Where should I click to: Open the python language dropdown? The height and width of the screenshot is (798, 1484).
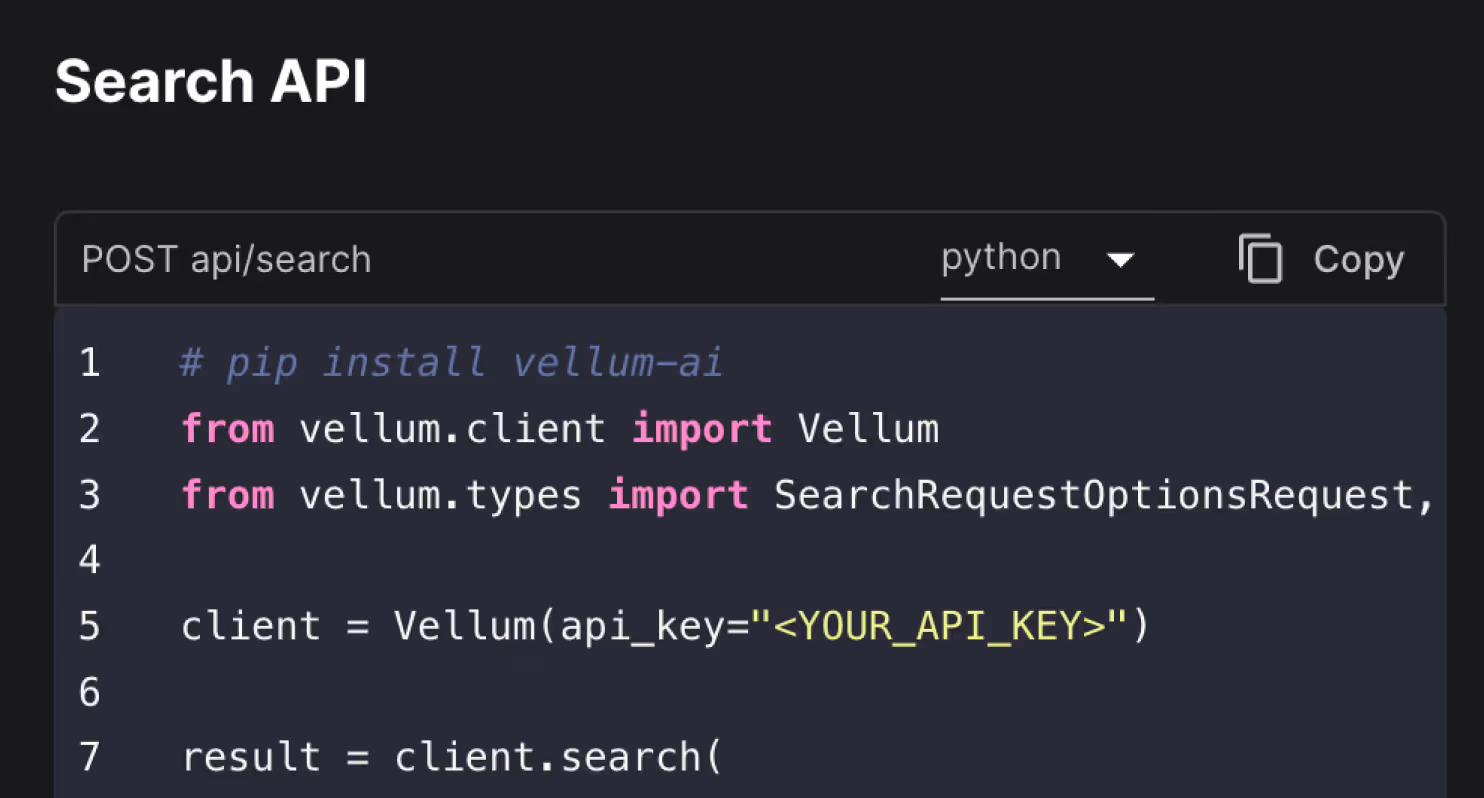(x=1047, y=260)
